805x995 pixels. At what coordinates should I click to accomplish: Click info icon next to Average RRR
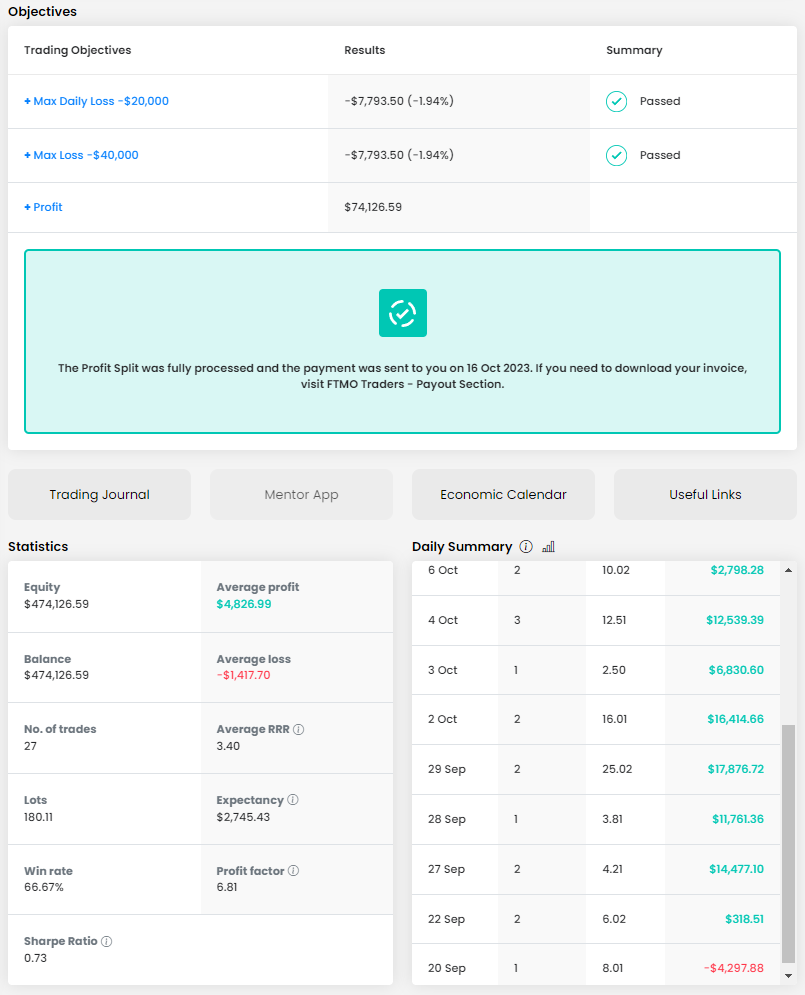(299, 729)
